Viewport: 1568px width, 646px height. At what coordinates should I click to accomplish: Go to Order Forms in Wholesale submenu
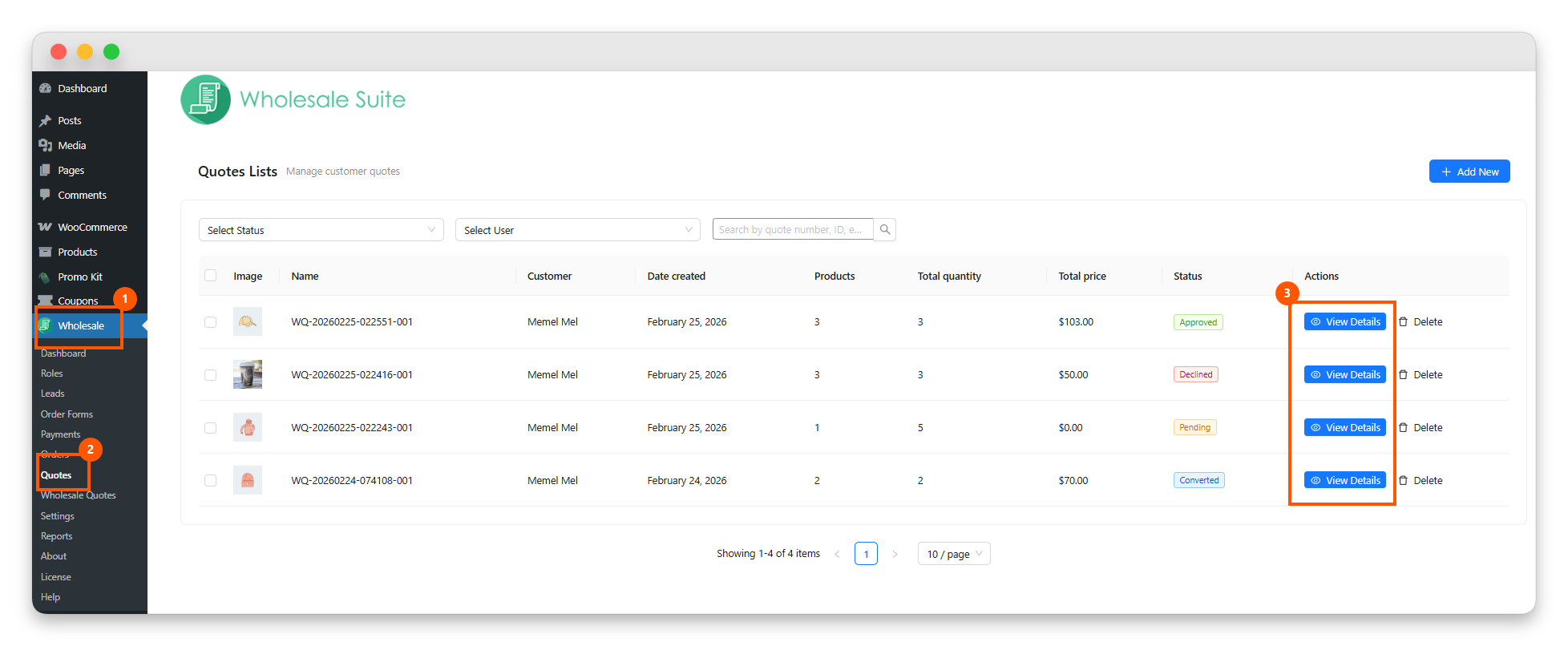coord(67,414)
